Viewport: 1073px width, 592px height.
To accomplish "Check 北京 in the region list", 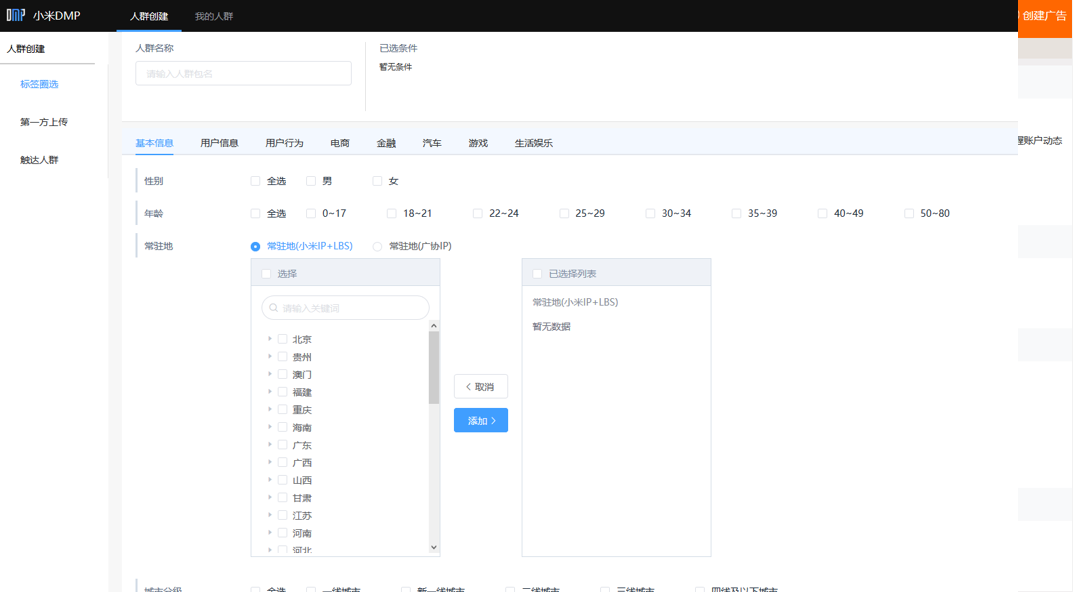I will tap(283, 338).
